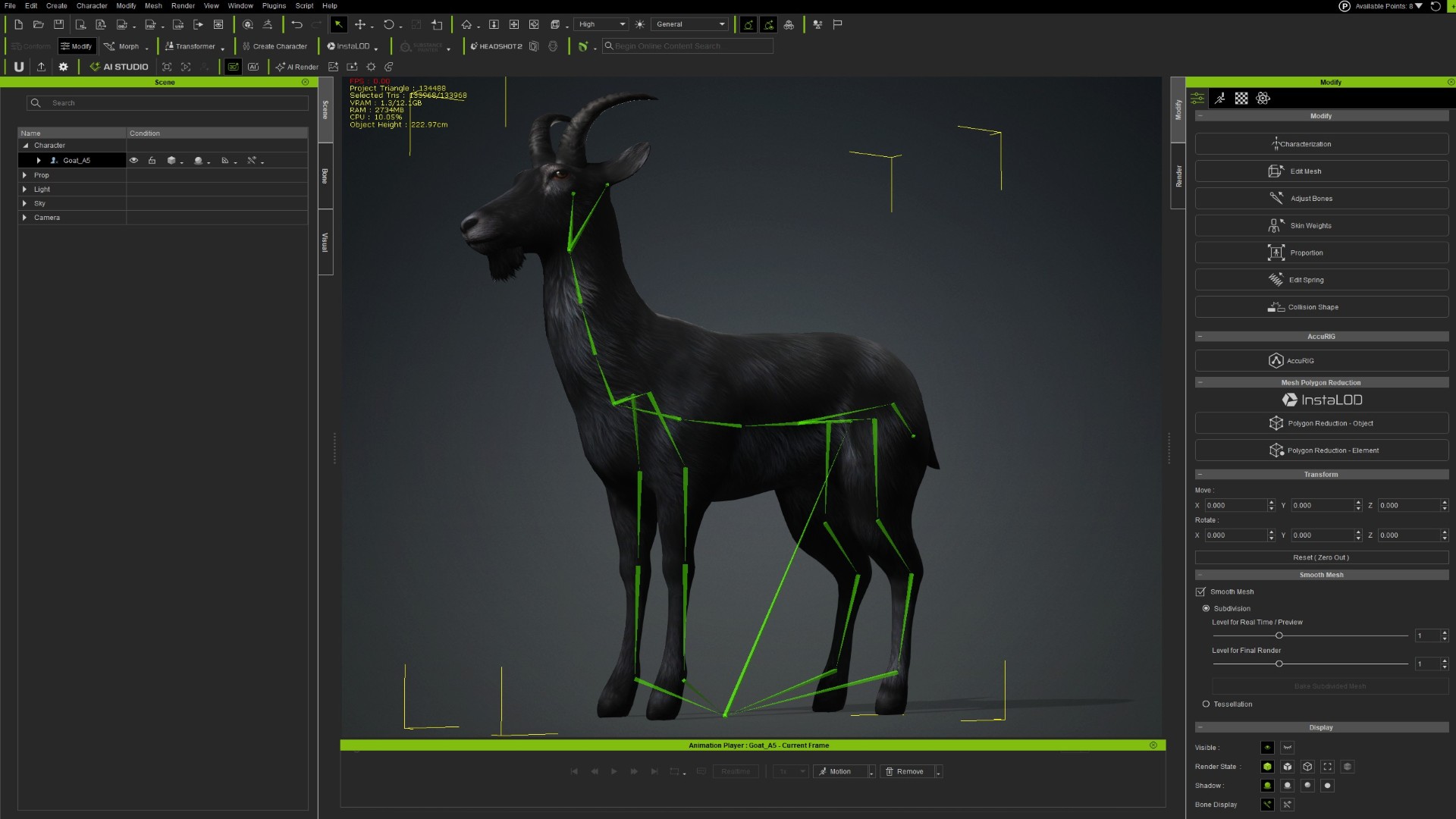
Task: Open the General dropdown
Action: pos(691,24)
